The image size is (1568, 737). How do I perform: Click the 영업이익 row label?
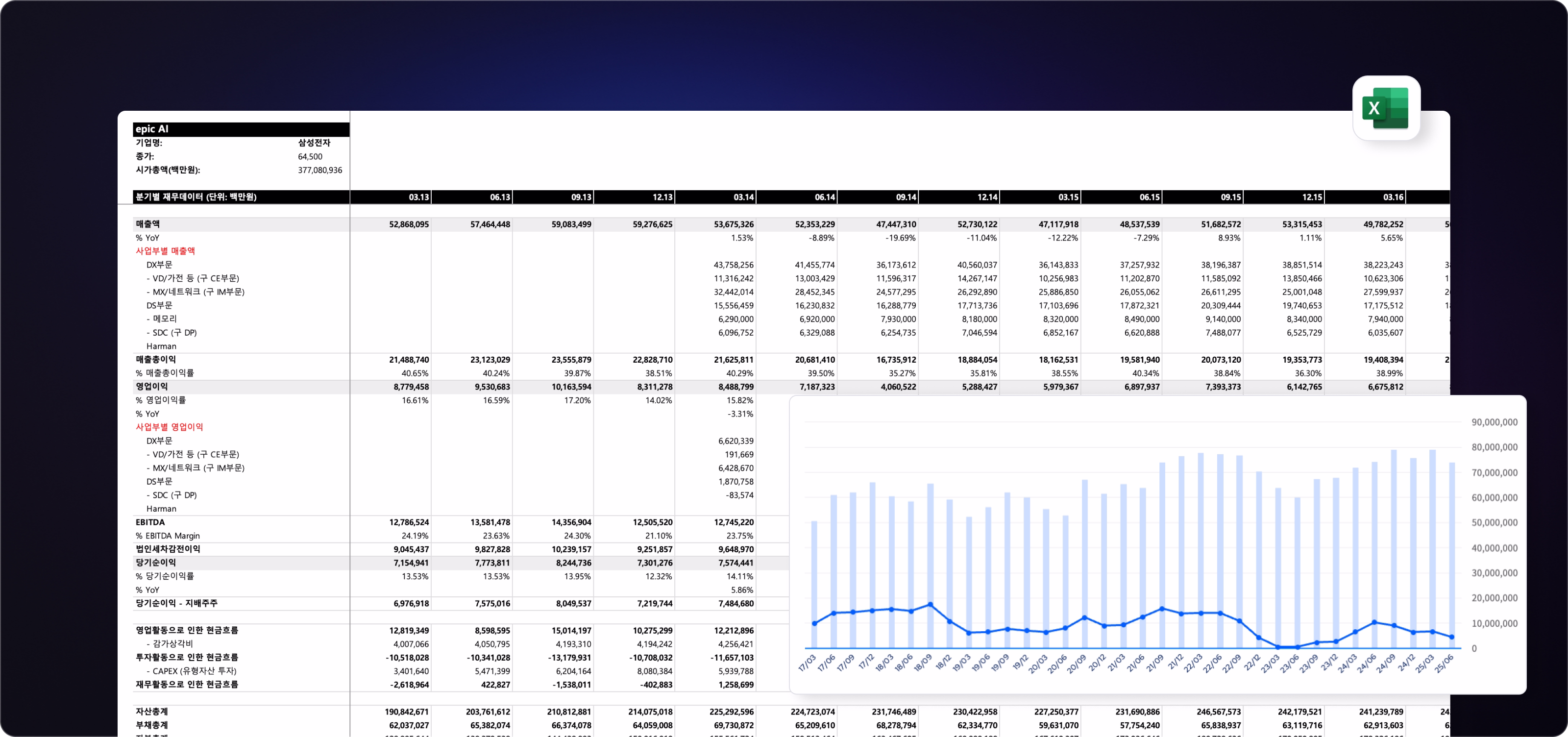[x=151, y=387]
